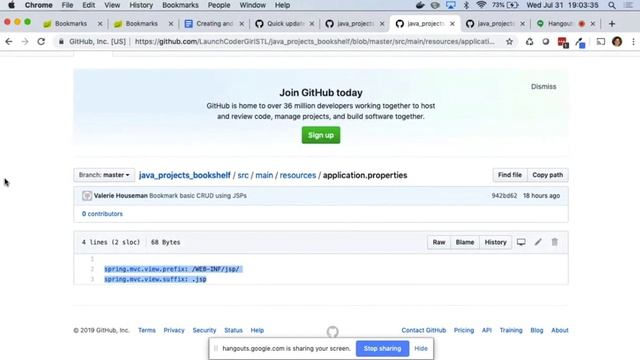The width and height of the screenshot is (640, 360).
Task: Close the Hangouts tab
Action: click(x=593, y=24)
